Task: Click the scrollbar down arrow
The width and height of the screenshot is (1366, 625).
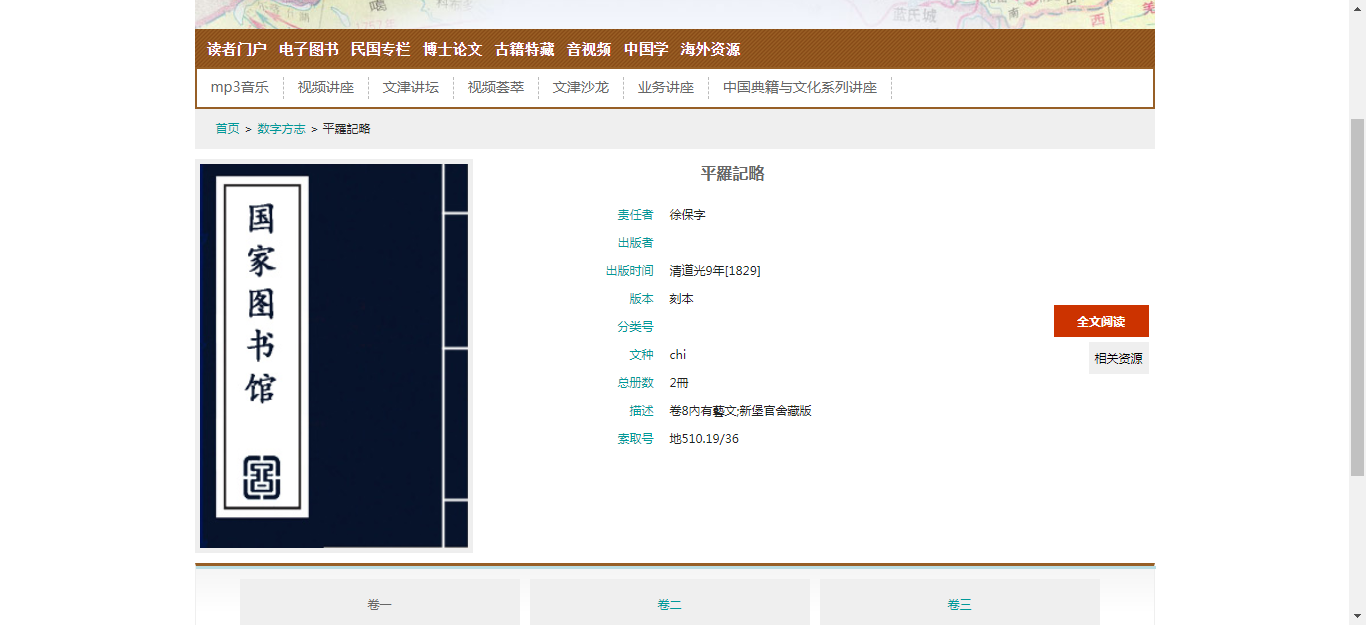Action: [x=1357, y=616]
